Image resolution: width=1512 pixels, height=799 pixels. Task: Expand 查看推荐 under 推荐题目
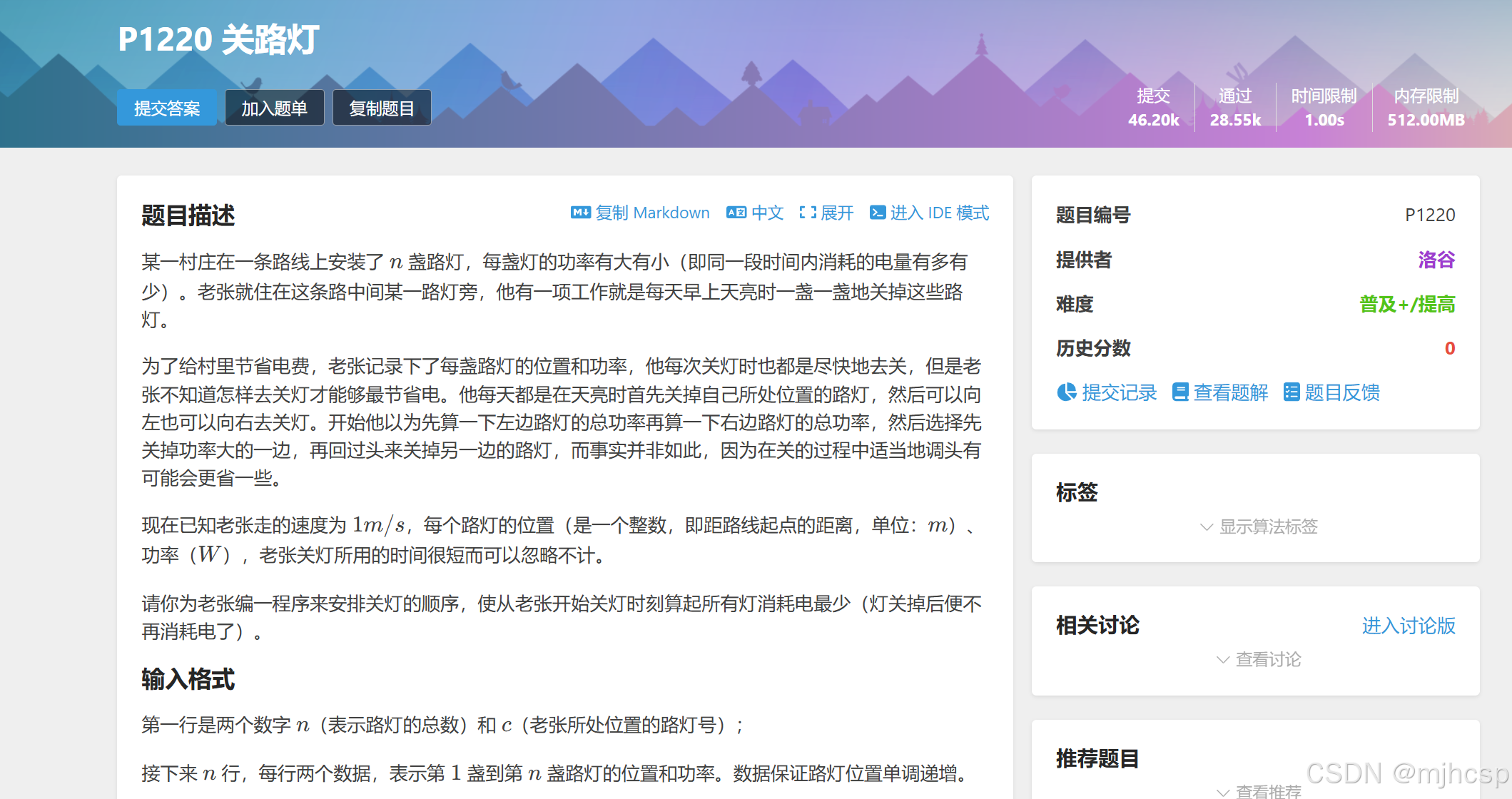(x=1259, y=791)
